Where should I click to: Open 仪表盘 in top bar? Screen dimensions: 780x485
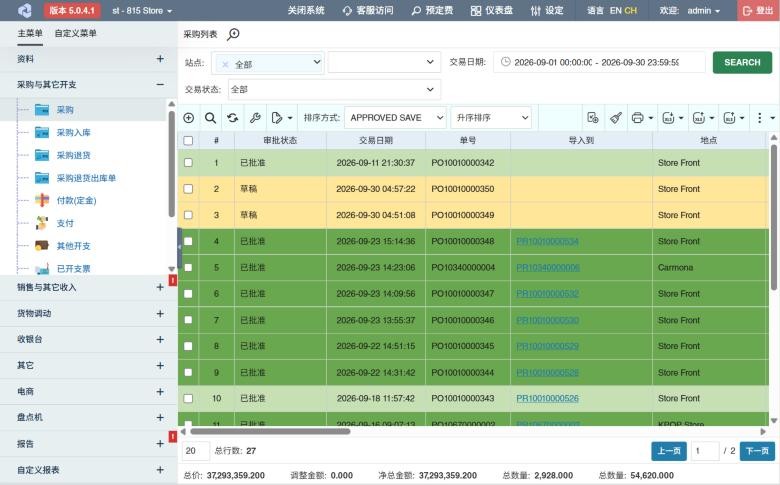click(491, 10)
